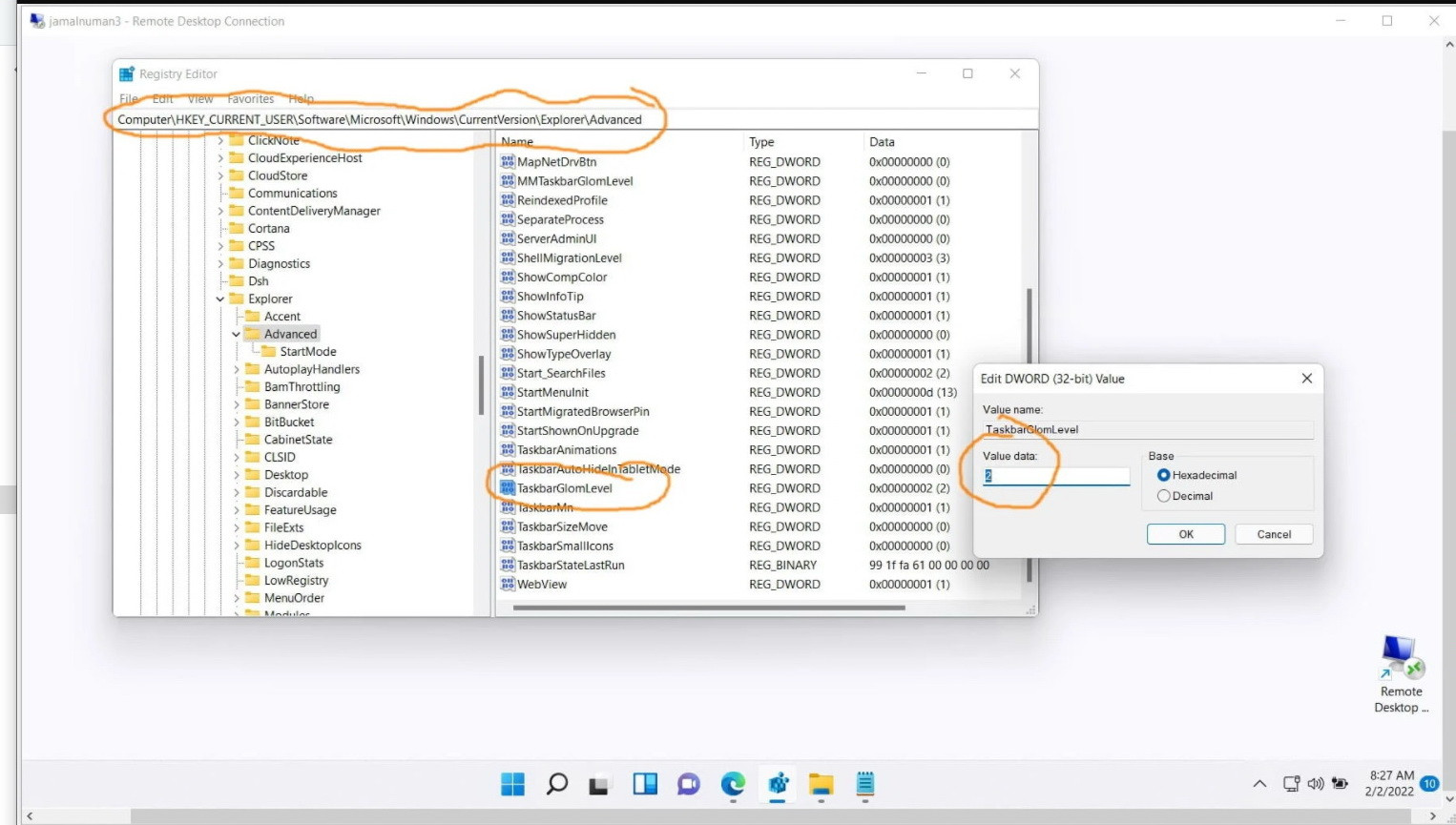Expand the ContentDeliveryManager key

pos(220,211)
